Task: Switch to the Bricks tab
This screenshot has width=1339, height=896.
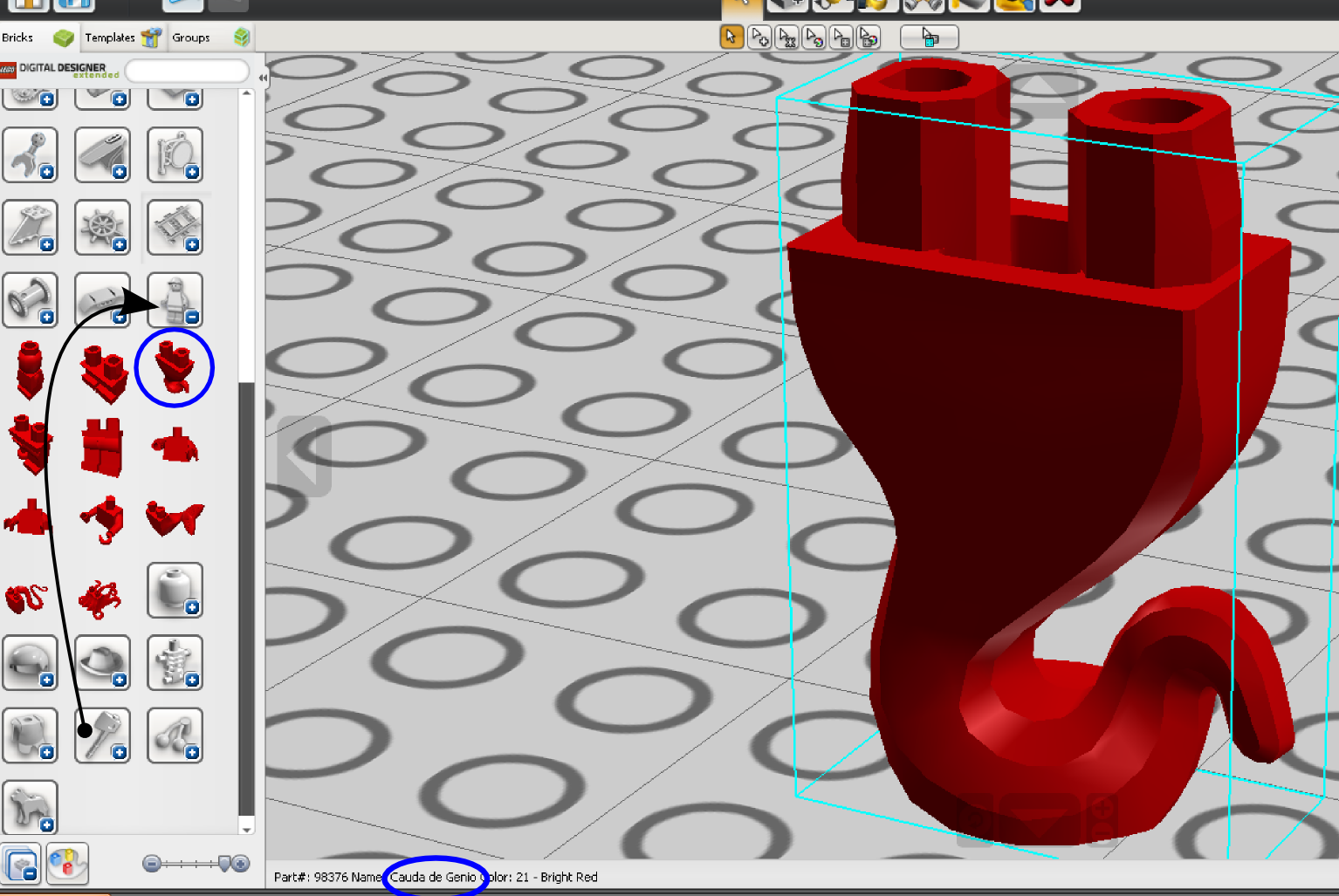Action: point(38,38)
